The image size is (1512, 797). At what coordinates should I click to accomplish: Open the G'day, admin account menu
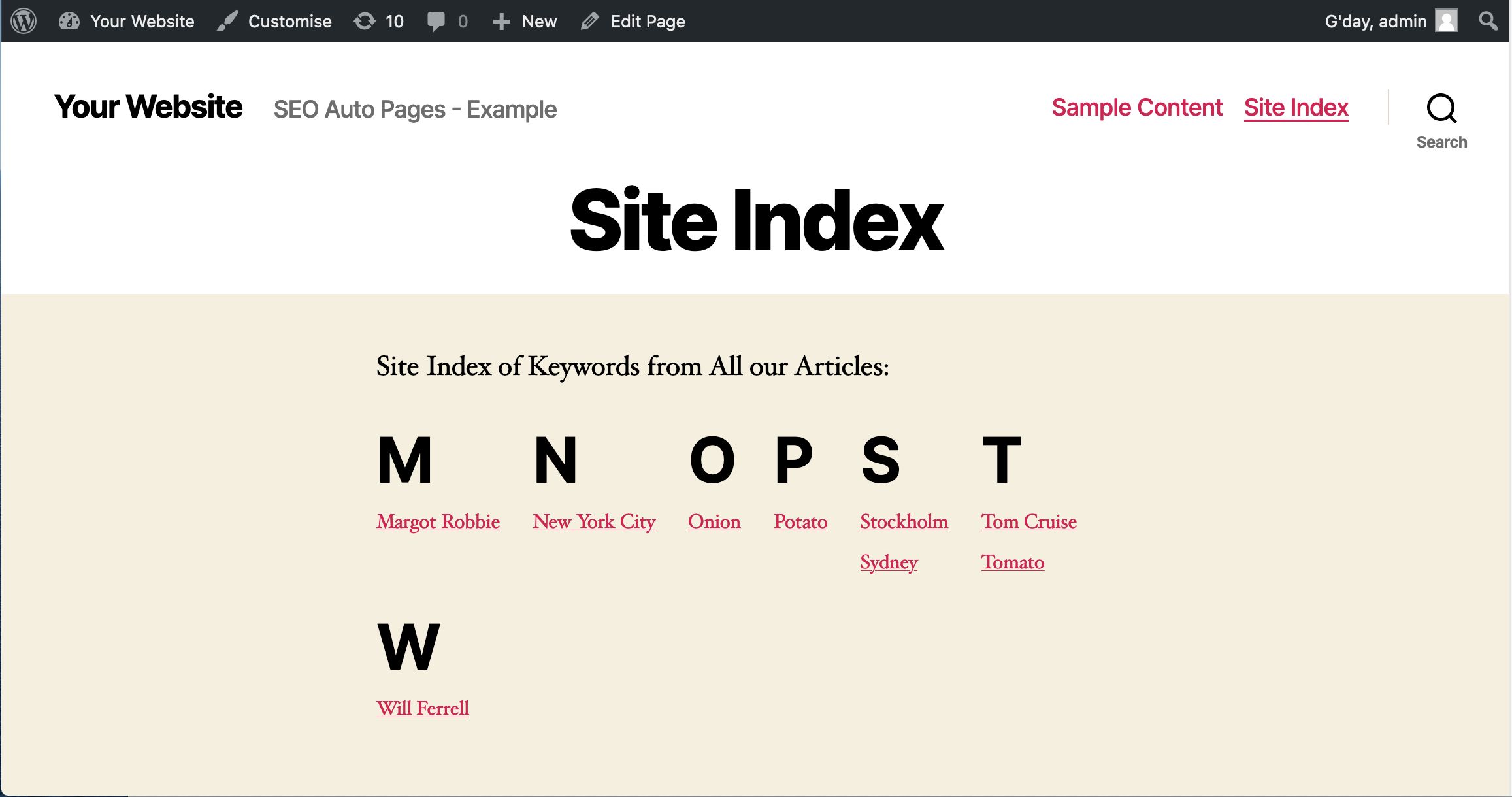pyautogui.click(x=1375, y=21)
